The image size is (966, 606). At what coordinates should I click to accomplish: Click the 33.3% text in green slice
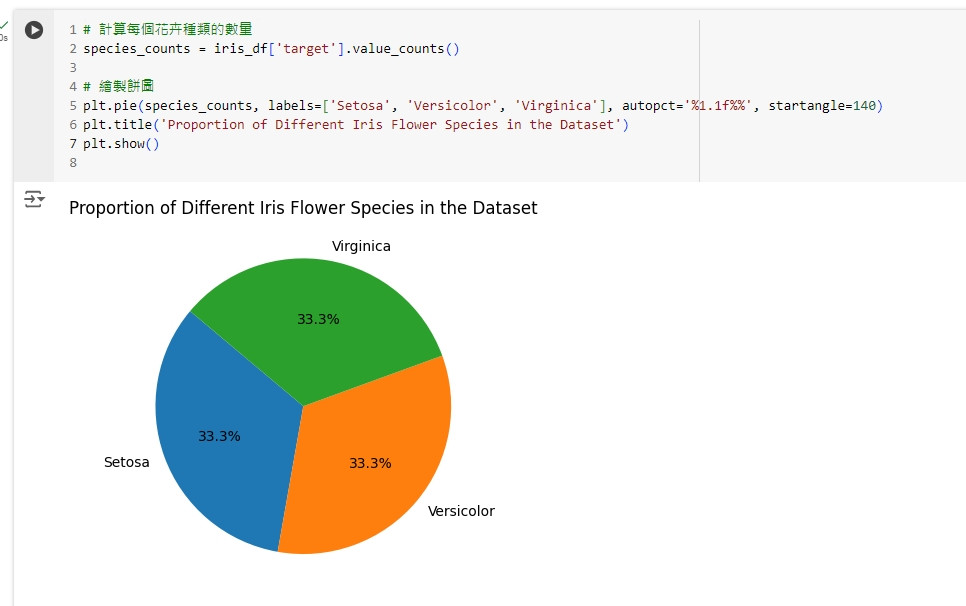[318, 320]
